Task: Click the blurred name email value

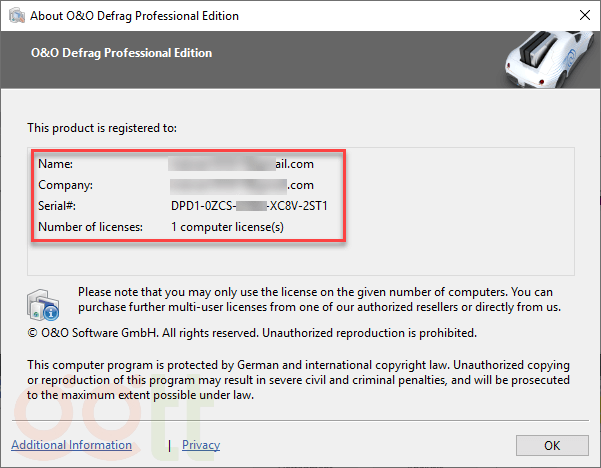Action: [x=242, y=164]
